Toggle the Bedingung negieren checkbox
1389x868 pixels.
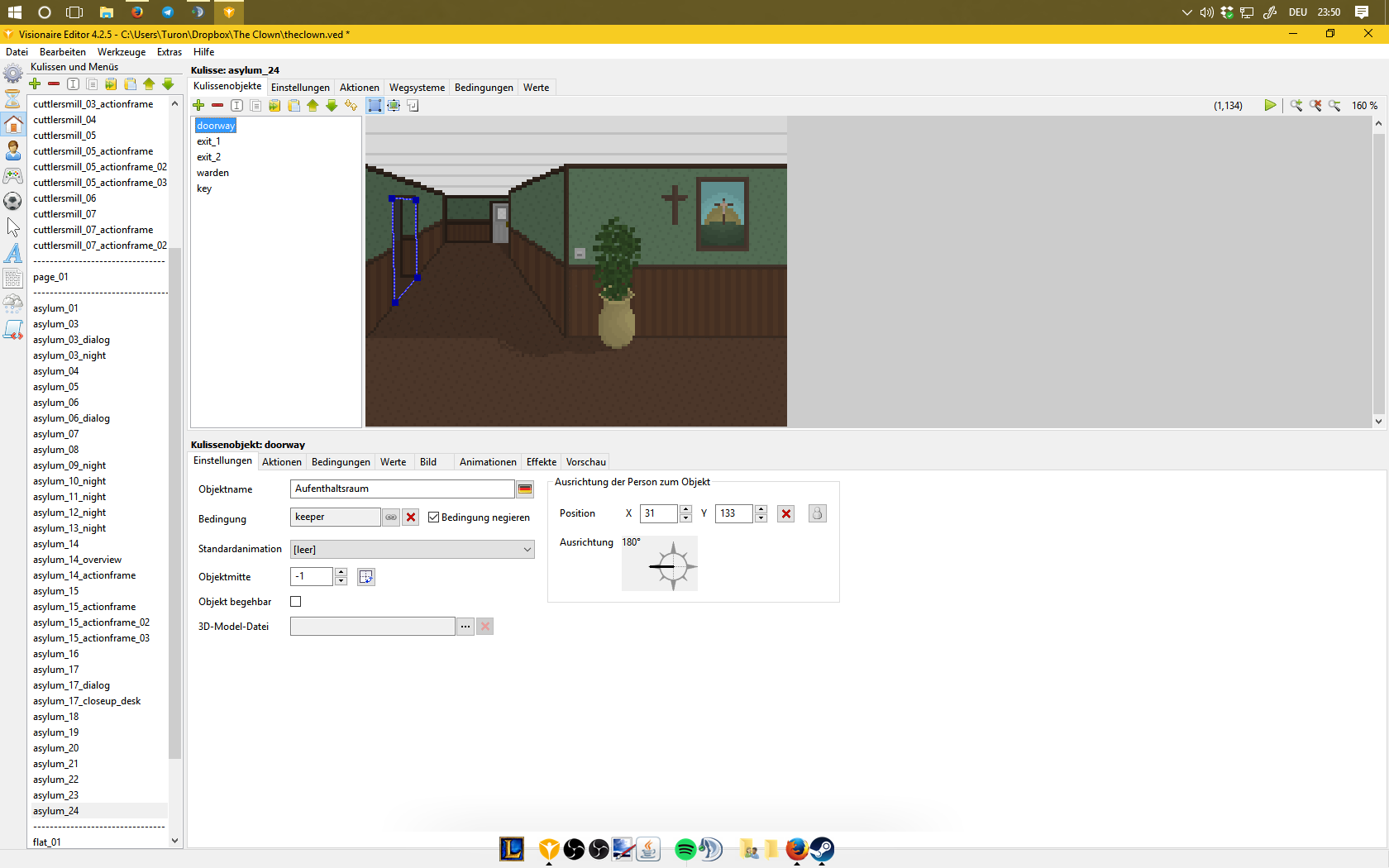(433, 517)
